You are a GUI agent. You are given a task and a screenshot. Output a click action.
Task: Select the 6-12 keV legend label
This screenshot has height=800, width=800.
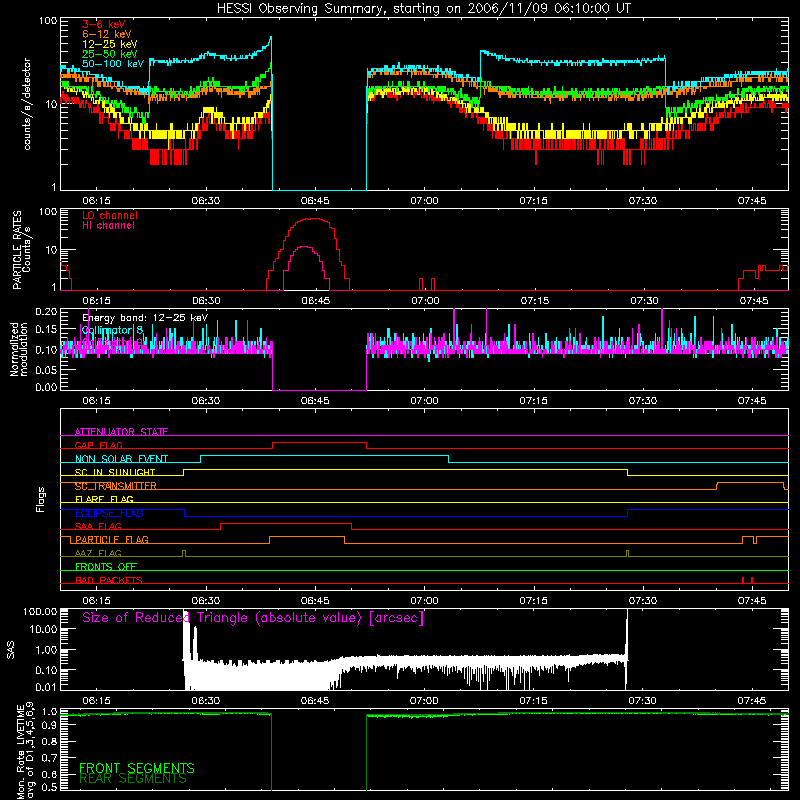(107, 34)
